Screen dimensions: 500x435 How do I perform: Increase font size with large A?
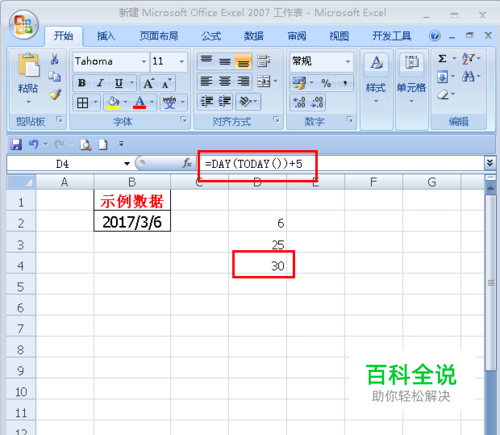149,83
